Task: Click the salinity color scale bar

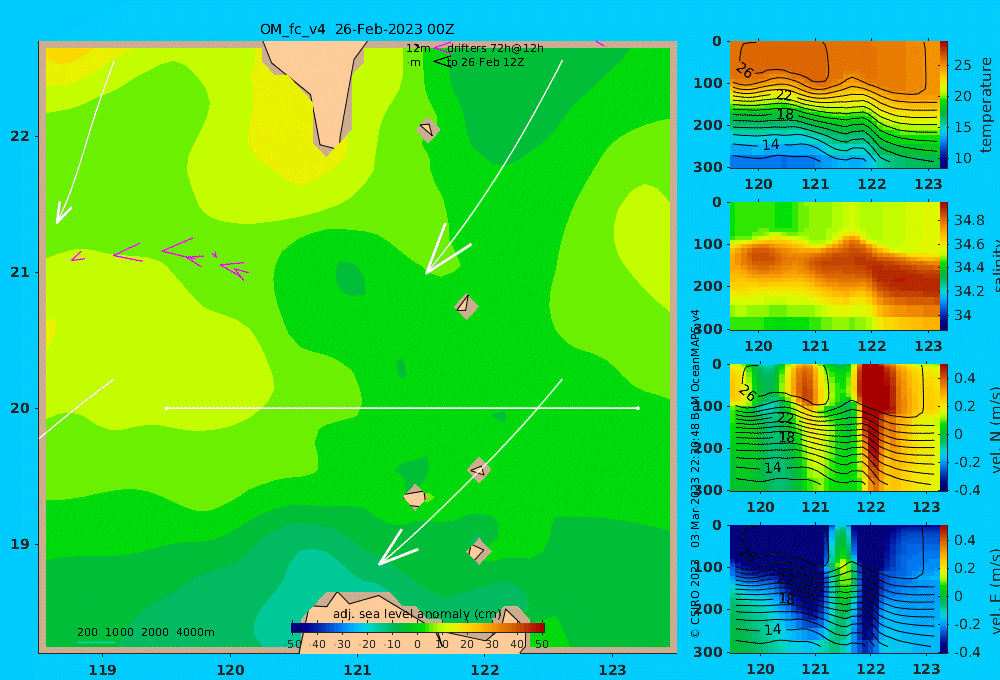Action: (x=944, y=266)
